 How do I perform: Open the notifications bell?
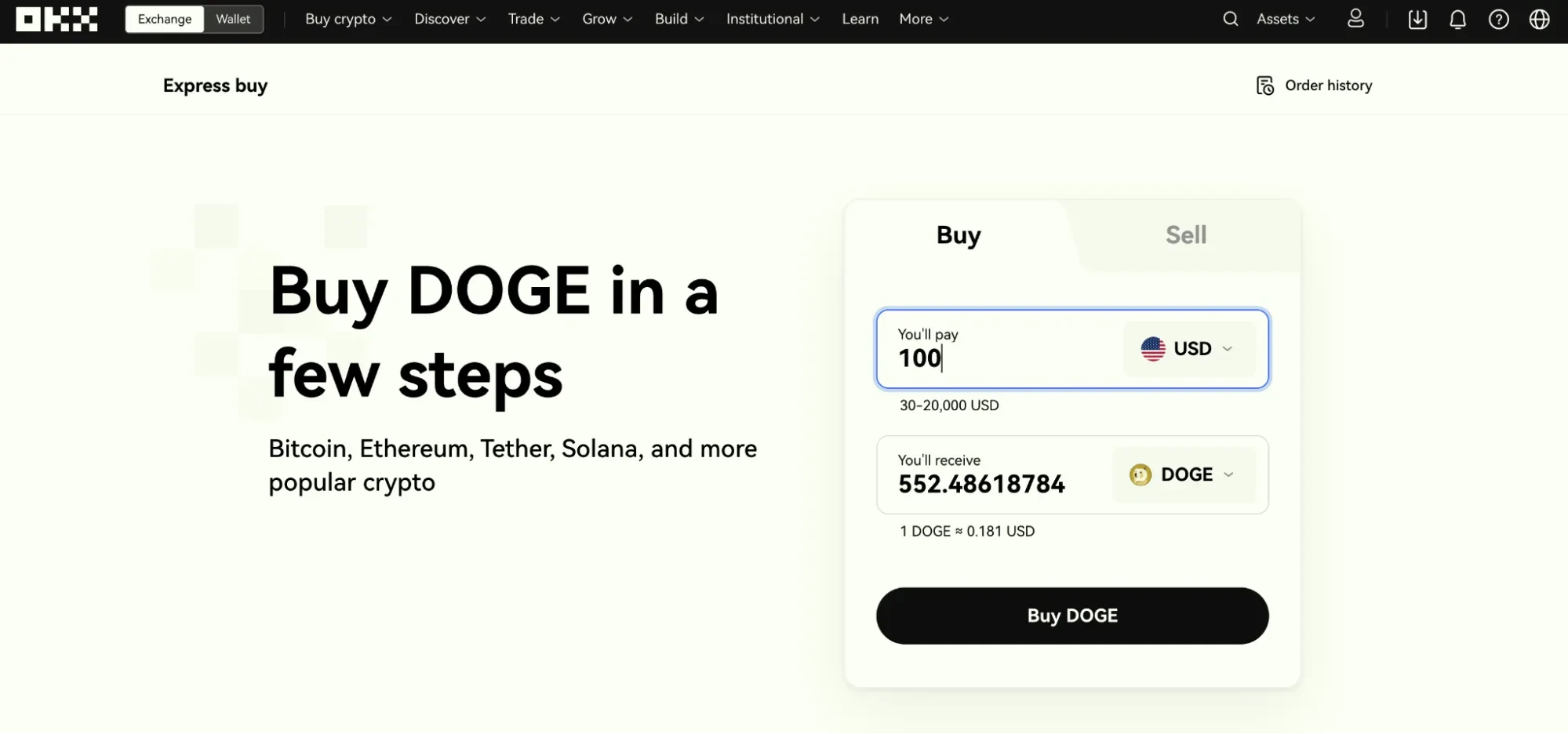click(1457, 19)
